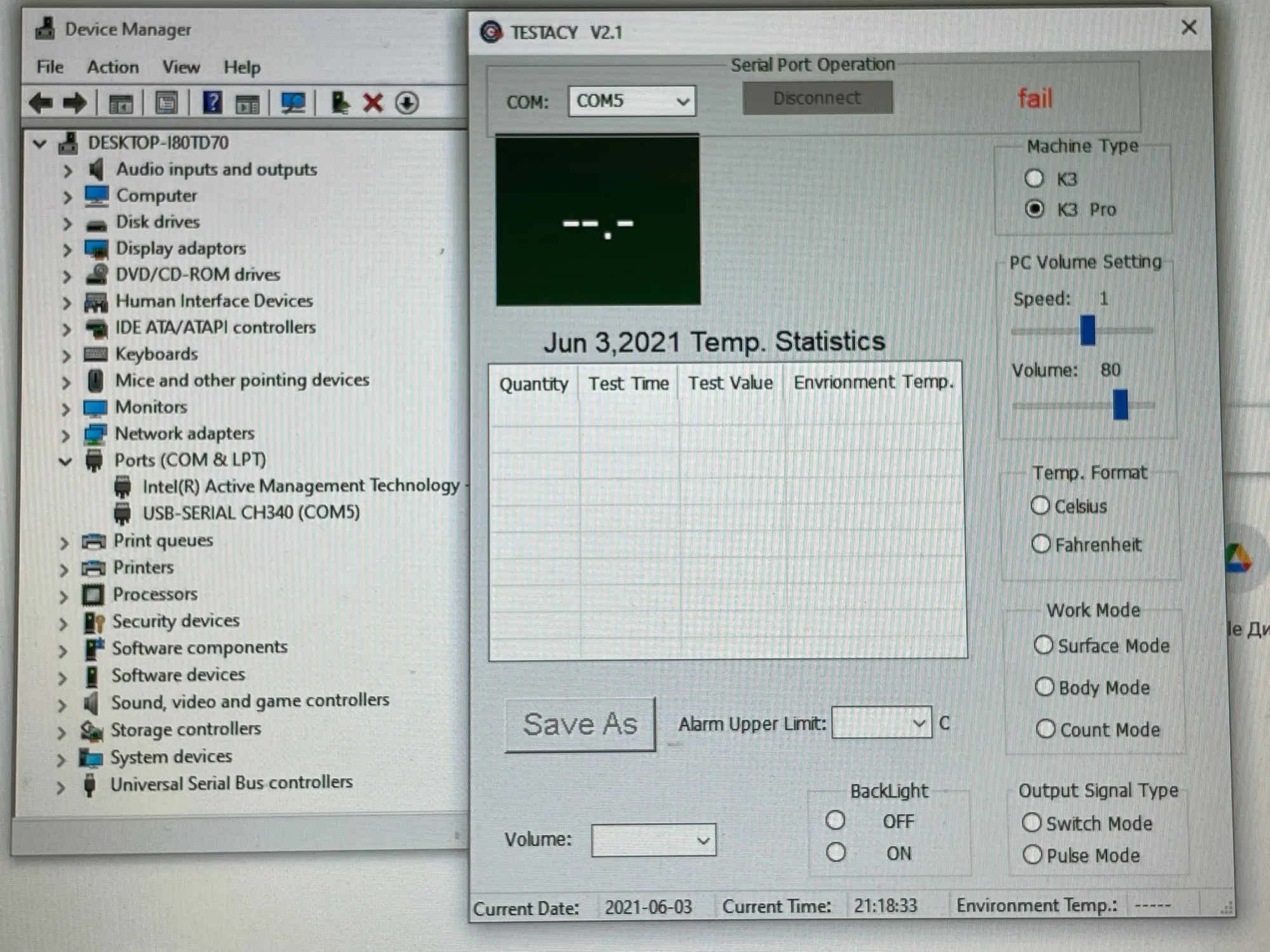The height and width of the screenshot is (952, 1270).
Task: Click the Save As button
Action: point(580,724)
